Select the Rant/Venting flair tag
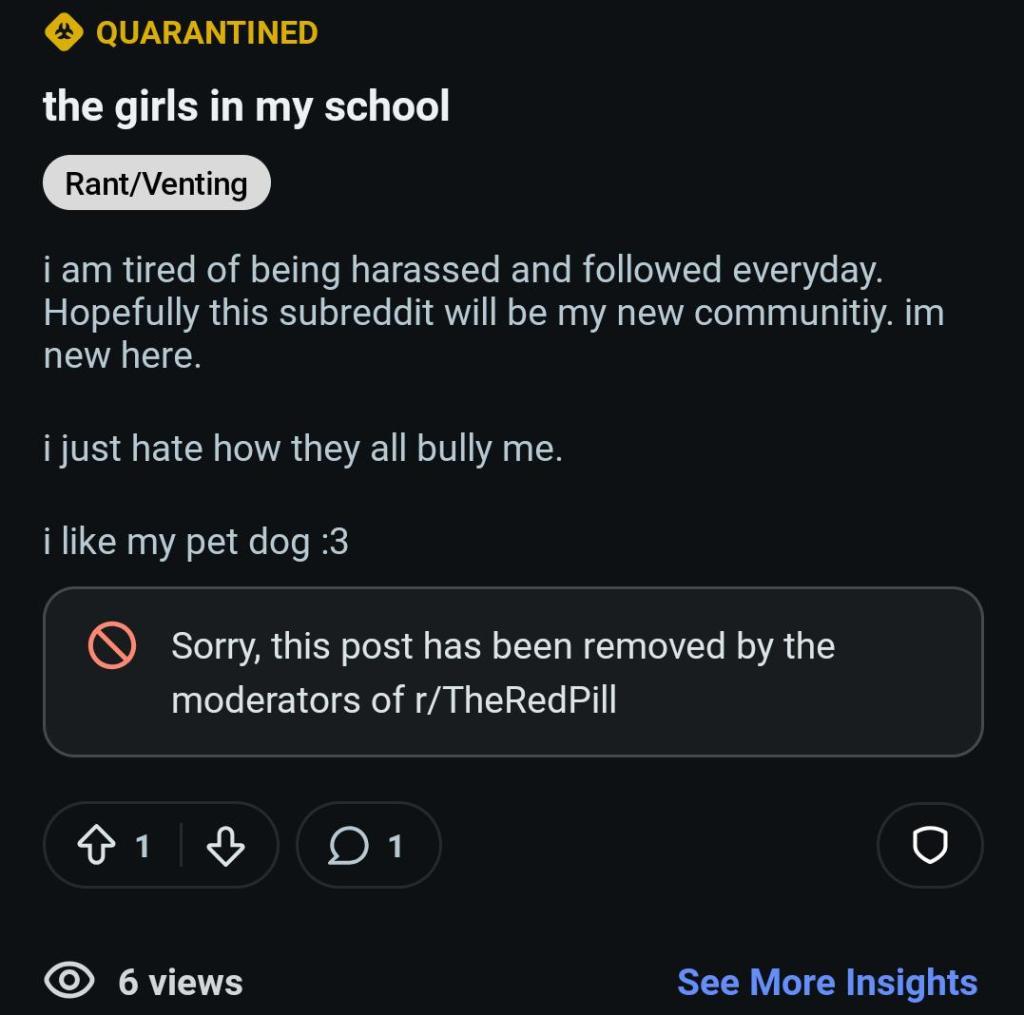 coord(156,183)
